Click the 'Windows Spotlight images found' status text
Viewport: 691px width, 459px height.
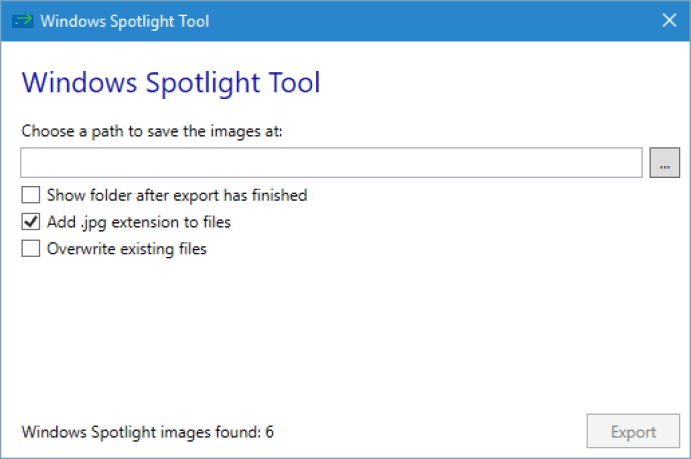click(x=141, y=432)
